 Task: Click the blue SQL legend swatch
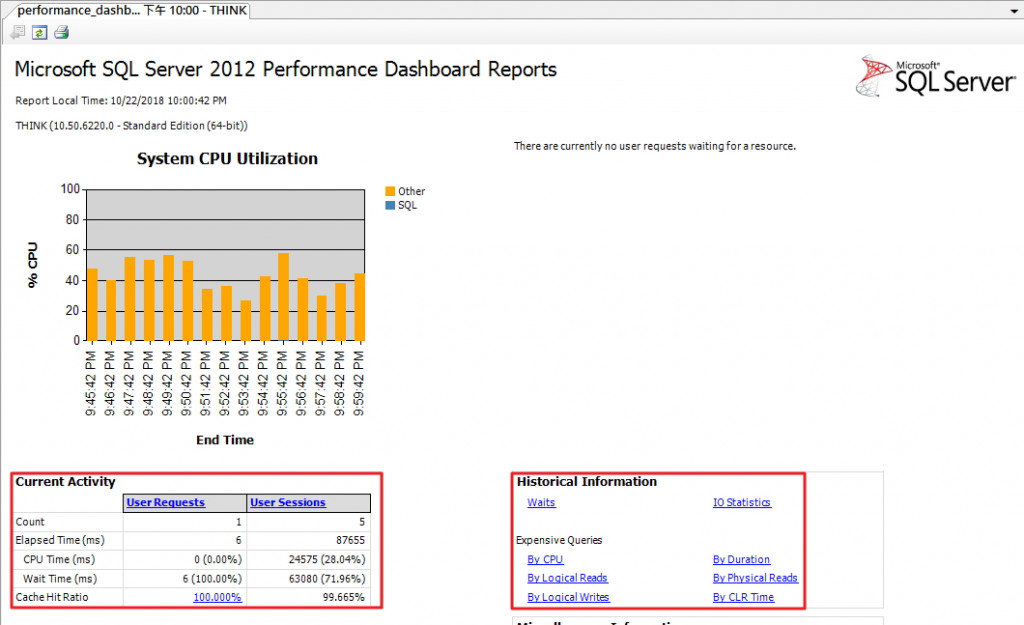point(390,205)
